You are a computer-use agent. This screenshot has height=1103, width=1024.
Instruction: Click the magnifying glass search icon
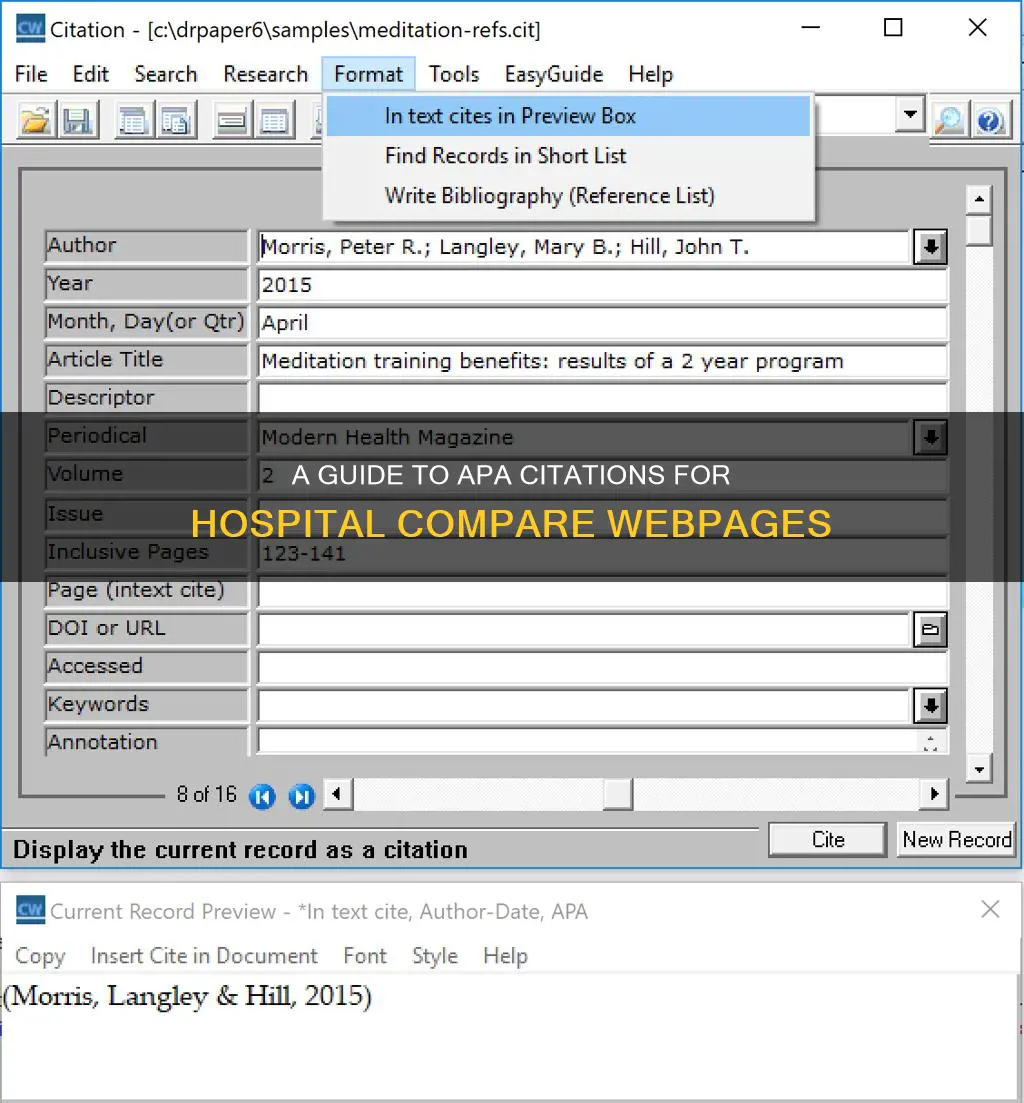tap(949, 121)
